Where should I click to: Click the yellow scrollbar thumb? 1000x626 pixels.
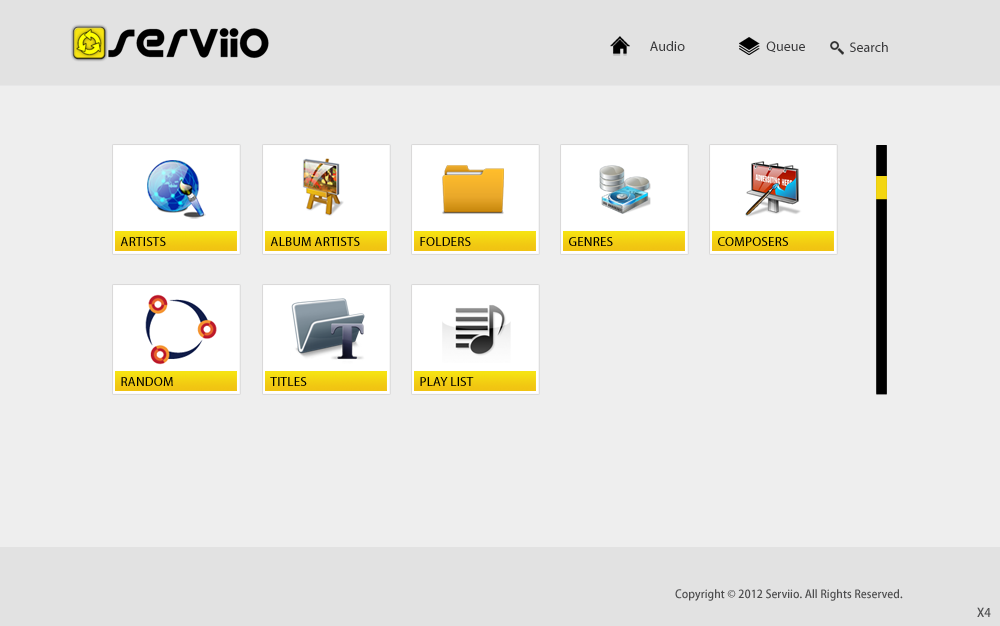click(x=881, y=187)
